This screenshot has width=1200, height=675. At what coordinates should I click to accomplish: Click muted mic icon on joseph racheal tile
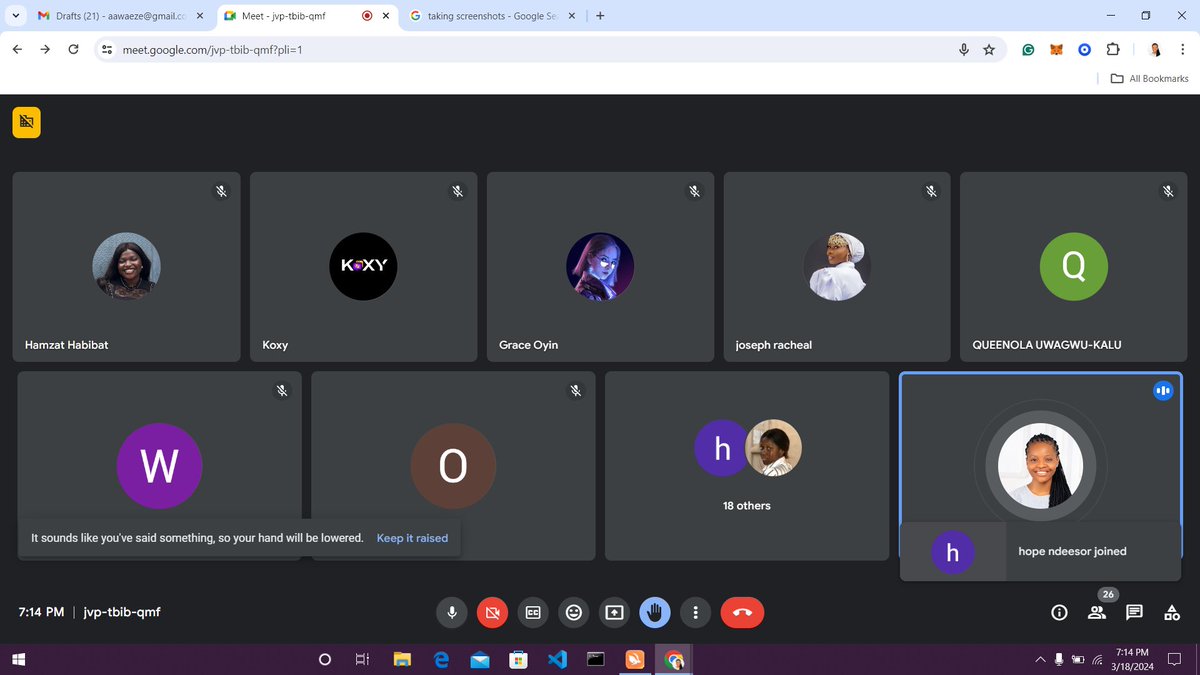pos(931,191)
